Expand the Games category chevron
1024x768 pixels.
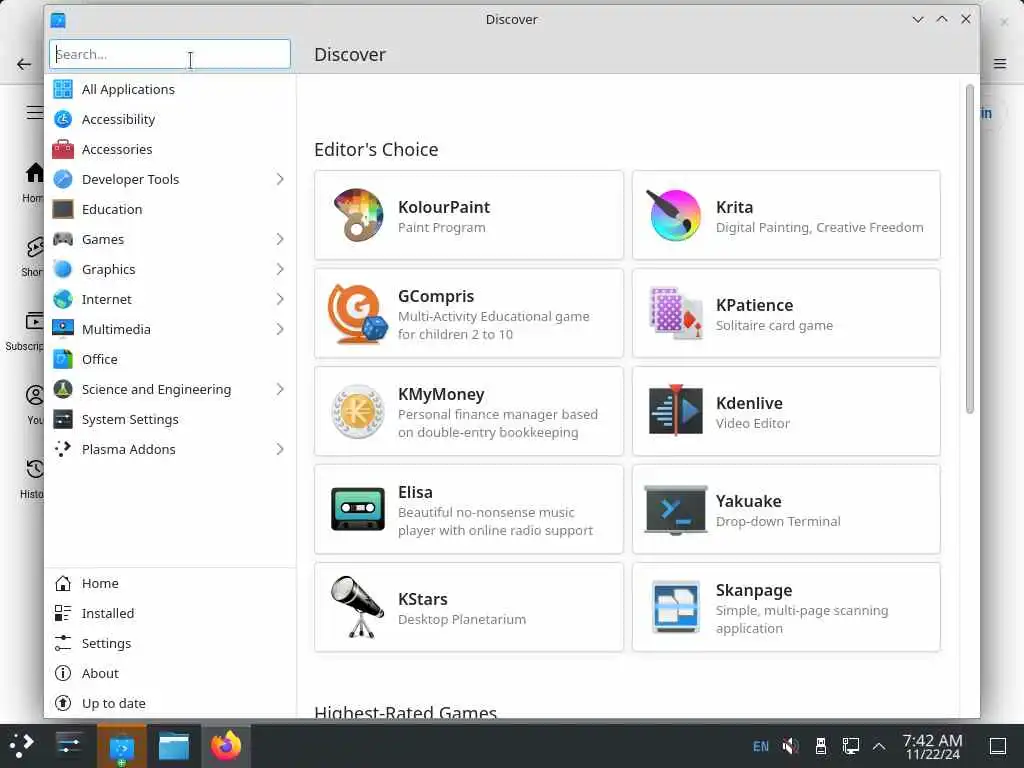point(280,239)
